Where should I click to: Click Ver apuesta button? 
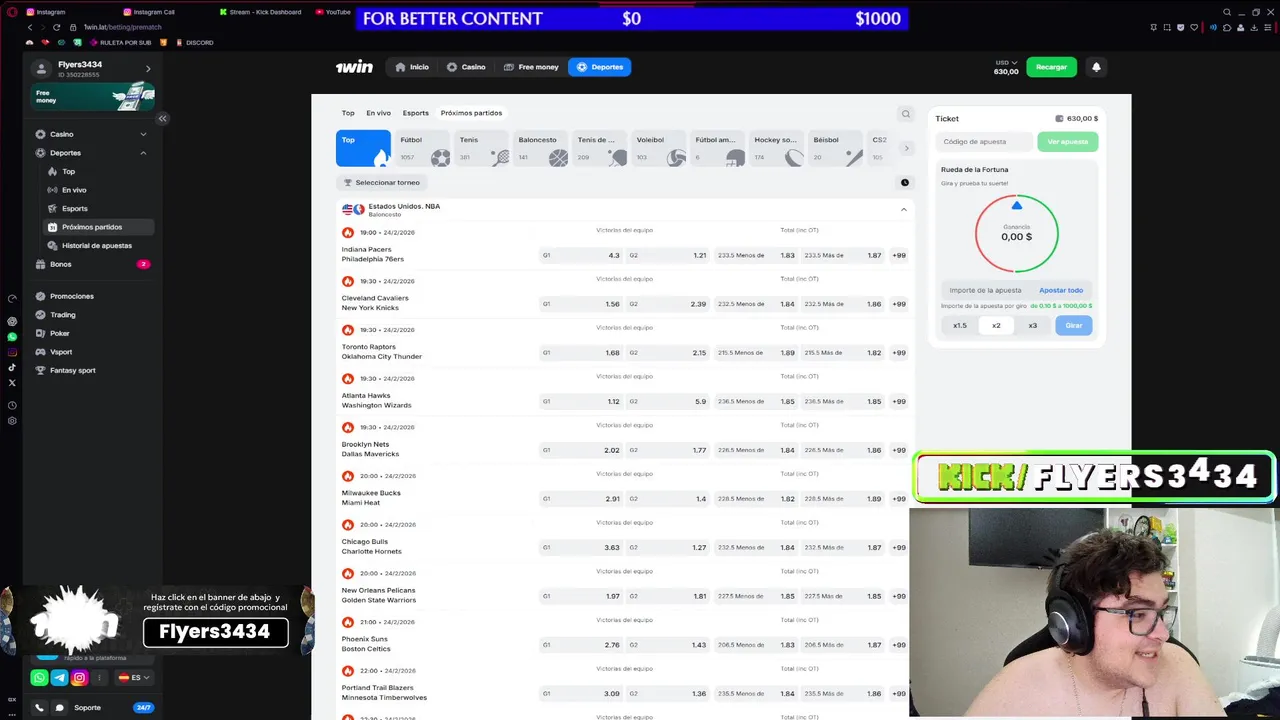click(x=1067, y=142)
